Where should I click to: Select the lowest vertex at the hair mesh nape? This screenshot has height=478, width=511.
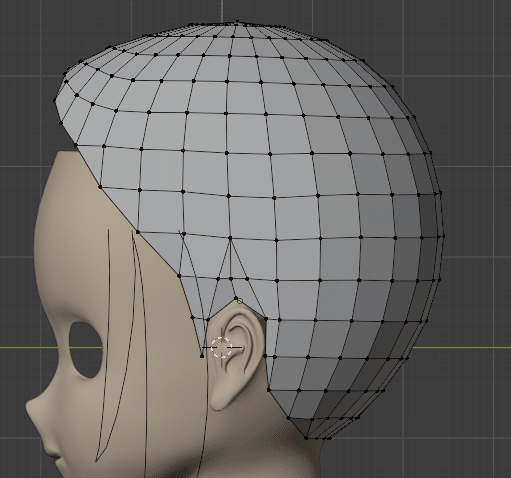point(306,438)
